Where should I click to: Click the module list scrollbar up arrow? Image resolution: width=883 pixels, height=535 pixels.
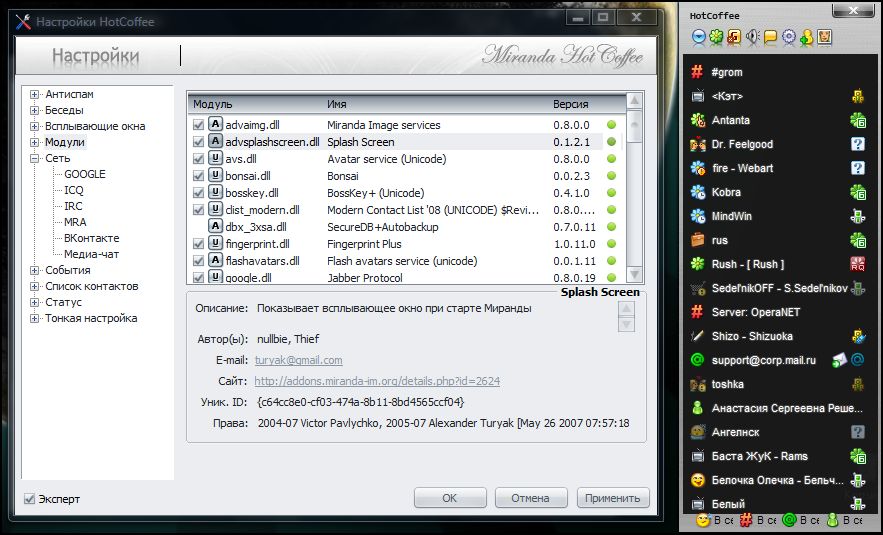(x=635, y=101)
